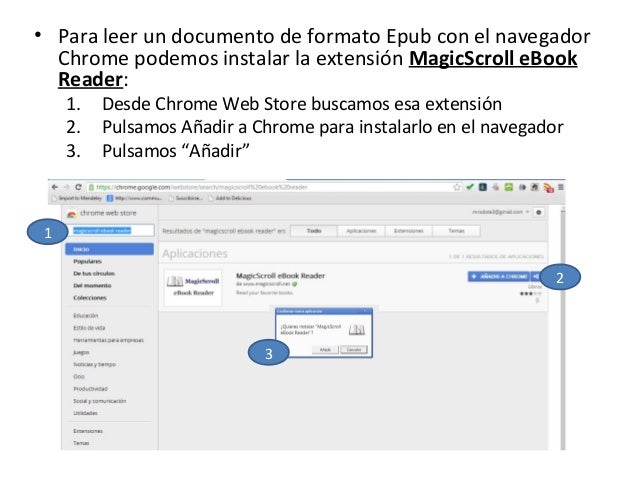
Task: Open Herramientas para empresas category
Action: click(x=108, y=340)
